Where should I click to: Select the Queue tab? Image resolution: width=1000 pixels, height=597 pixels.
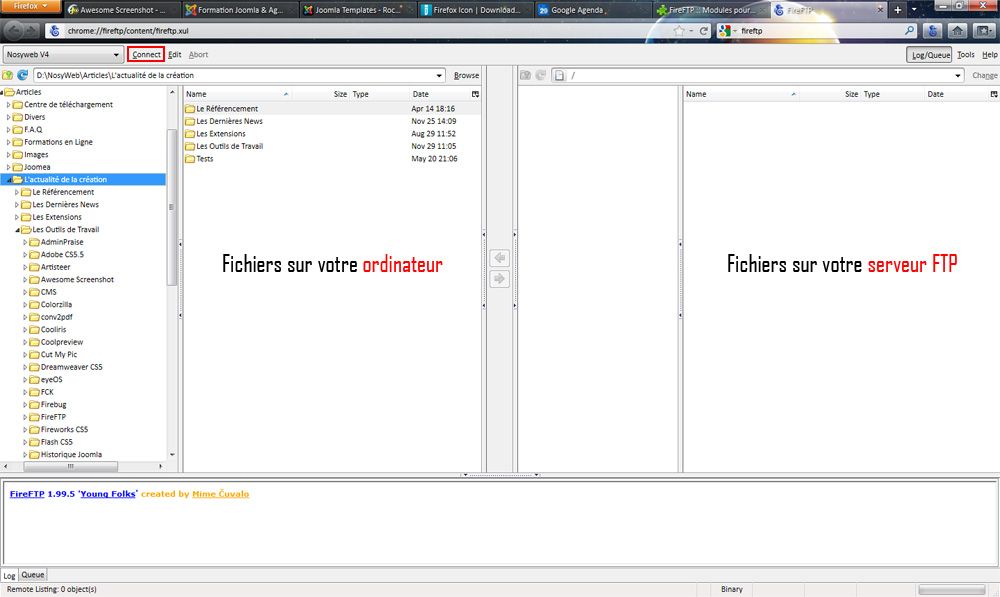33,575
